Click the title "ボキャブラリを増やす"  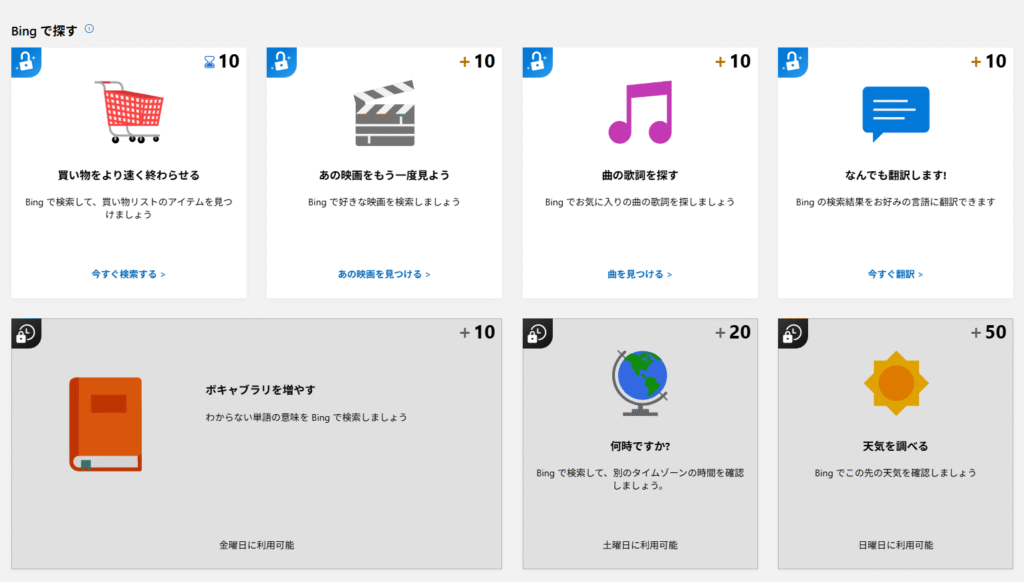click(x=261, y=390)
